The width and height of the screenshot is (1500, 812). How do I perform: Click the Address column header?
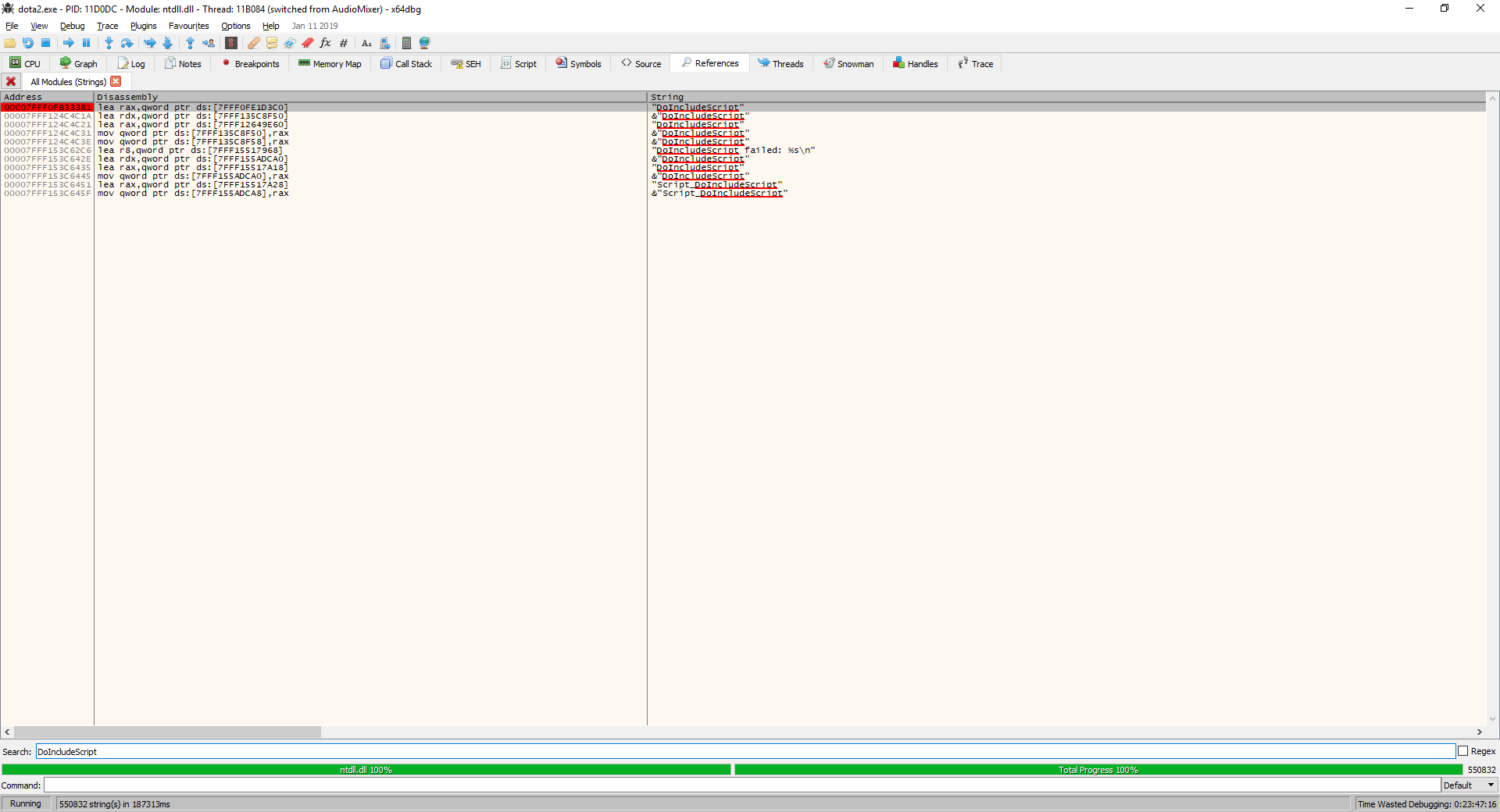[47, 97]
